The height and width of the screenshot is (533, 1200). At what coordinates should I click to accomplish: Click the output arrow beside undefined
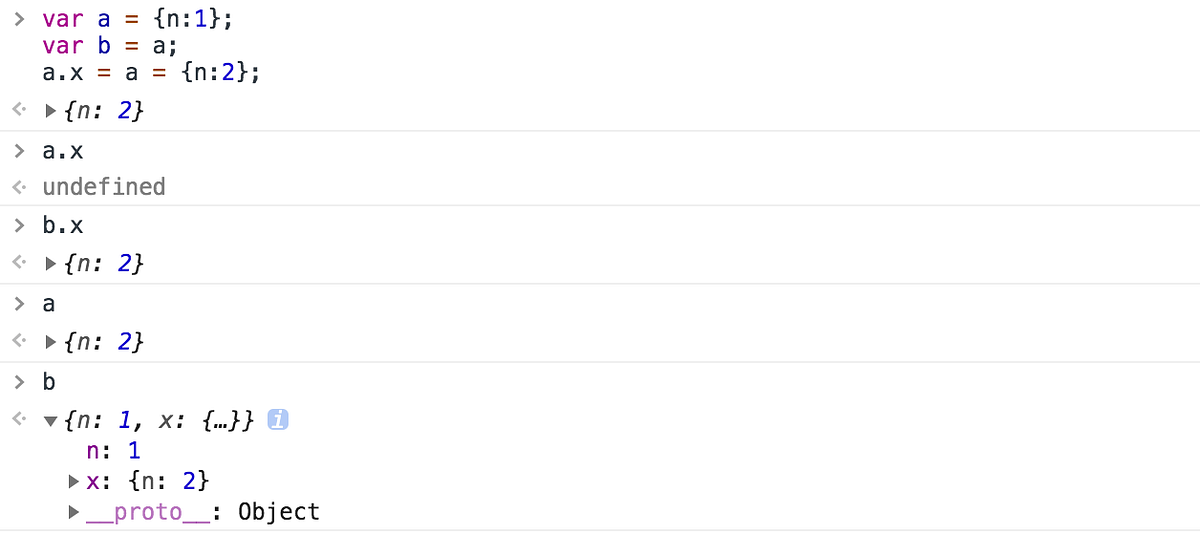(x=18, y=187)
